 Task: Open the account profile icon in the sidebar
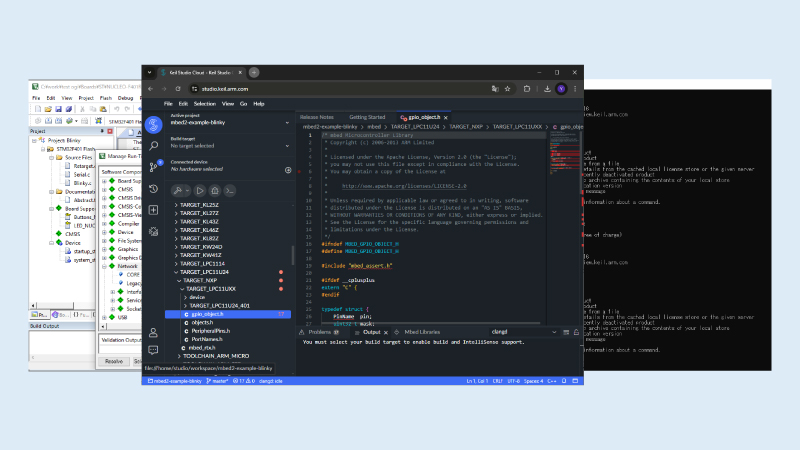[x=153, y=332]
